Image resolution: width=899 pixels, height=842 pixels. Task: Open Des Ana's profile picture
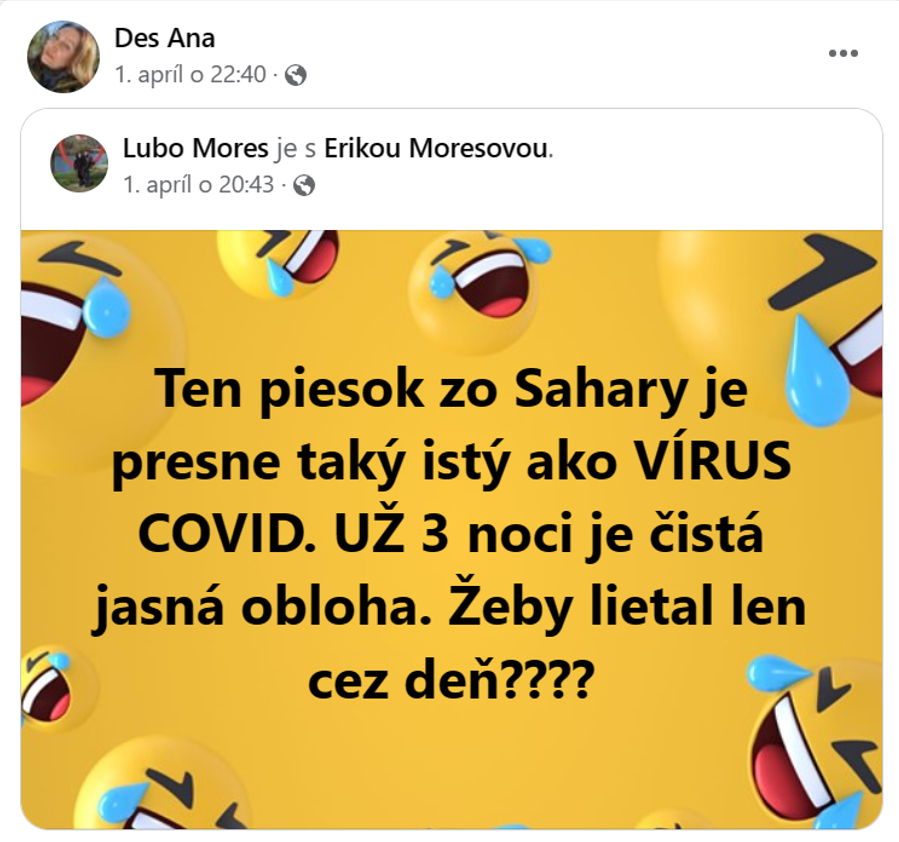(x=64, y=57)
